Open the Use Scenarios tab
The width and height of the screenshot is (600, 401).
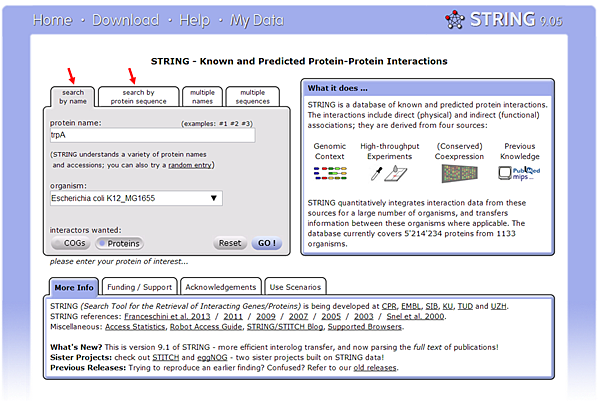(295, 287)
